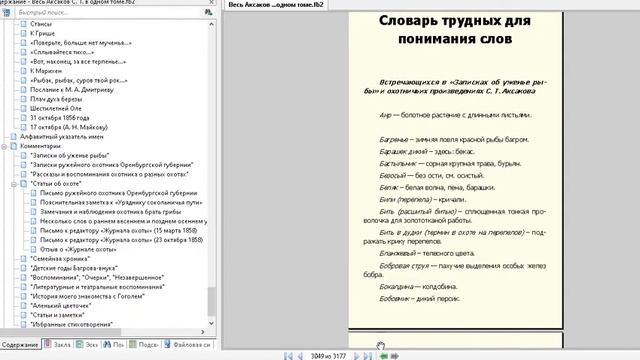Switch to the «Закла» bookmarks tab
Screen dimensions: 640x360
pyautogui.click(x=58, y=345)
